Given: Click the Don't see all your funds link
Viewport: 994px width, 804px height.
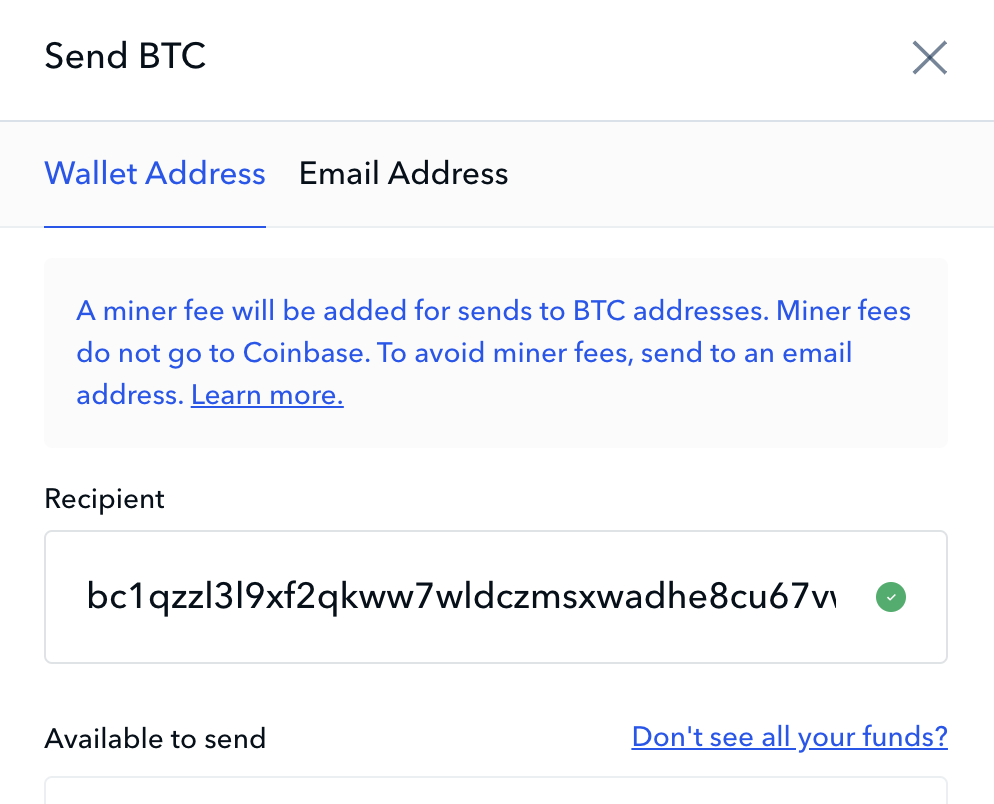Looking at the screenshot, I should [789, 737].
